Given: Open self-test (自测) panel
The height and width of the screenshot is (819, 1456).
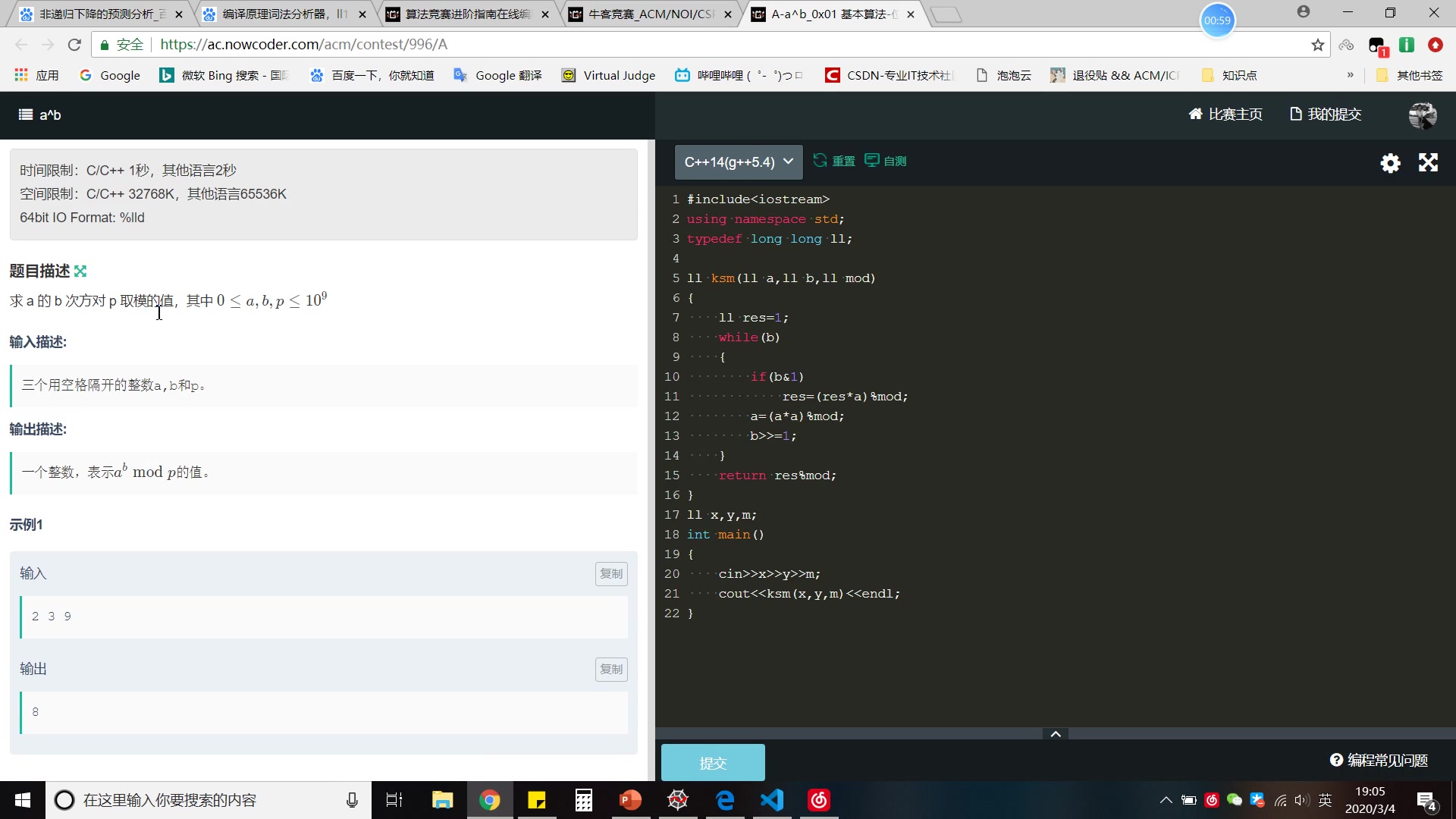Looking at the screenshot, I should (x=886, y=161).
